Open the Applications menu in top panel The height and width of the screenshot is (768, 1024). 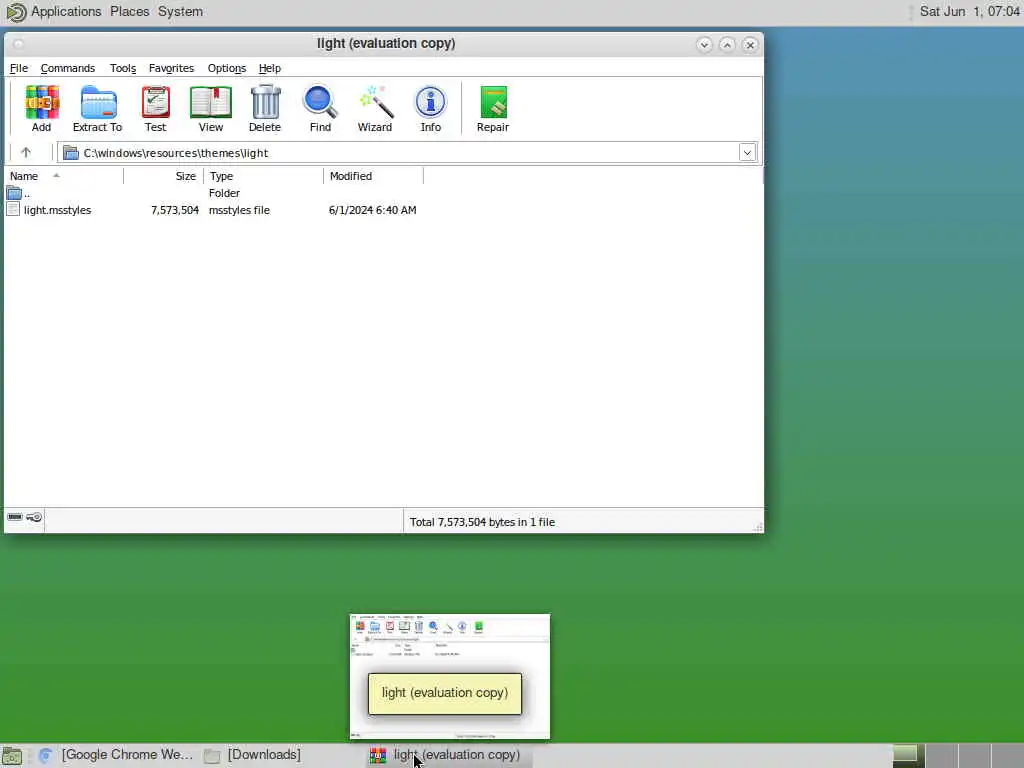66,11
